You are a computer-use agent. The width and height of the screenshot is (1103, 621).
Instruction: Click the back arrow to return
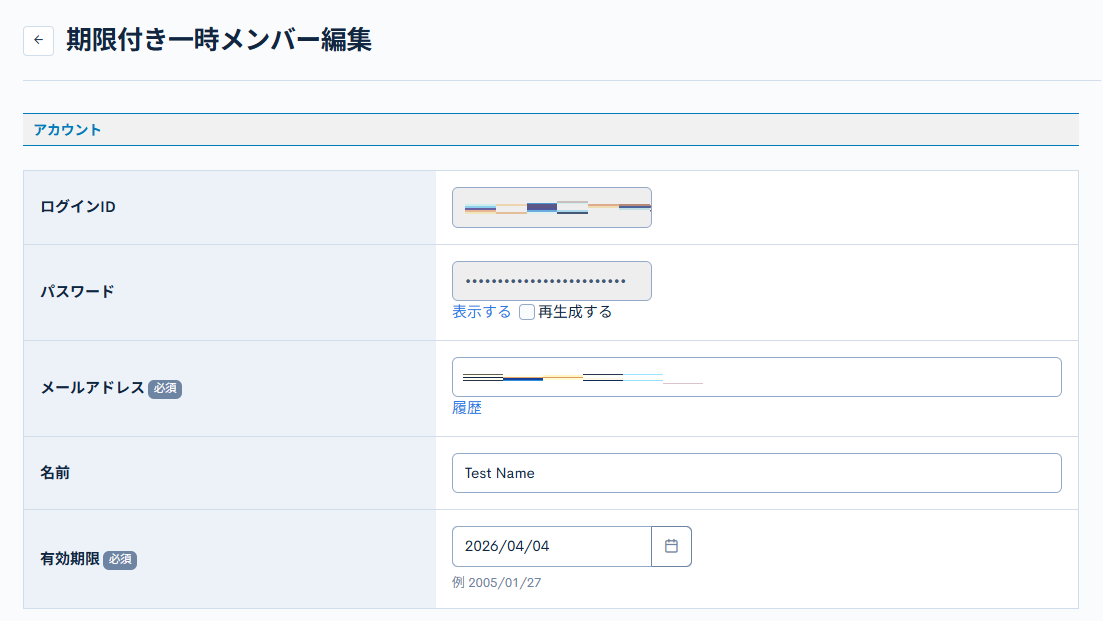click(38, 40)
